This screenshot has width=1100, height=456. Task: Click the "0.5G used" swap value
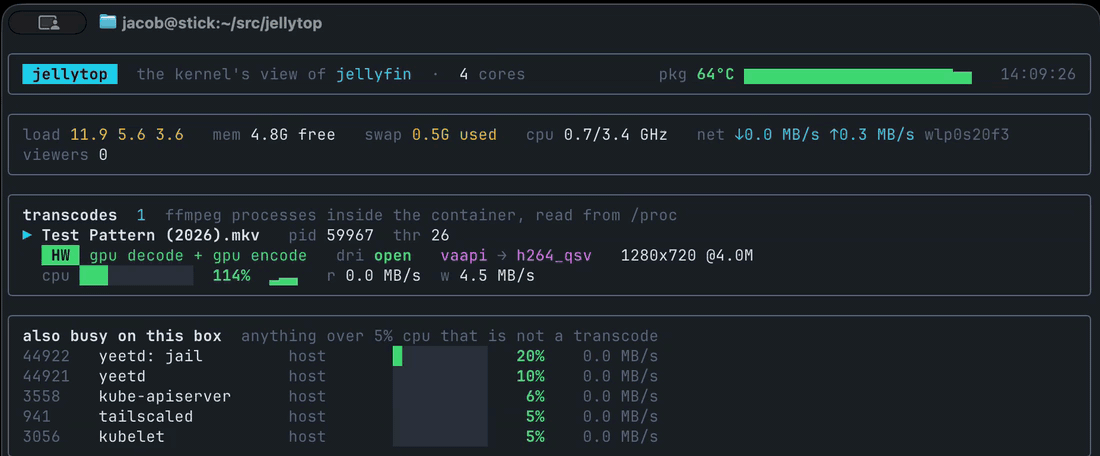coord(454,135)
